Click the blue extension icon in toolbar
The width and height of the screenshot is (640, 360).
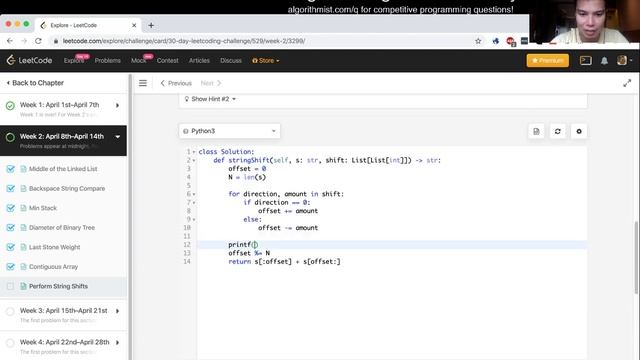[x=496, y=41]
